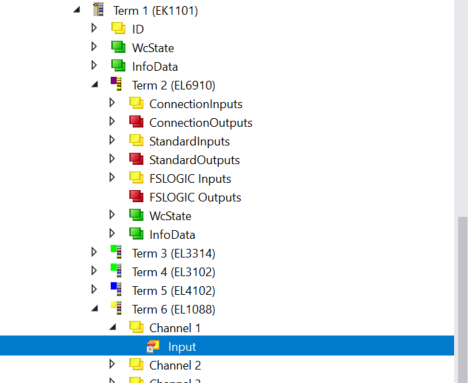The width and height of the screenshot is (468, 383).
Task: Select WcState under Term 1
Action: click(x=153, y=48)
